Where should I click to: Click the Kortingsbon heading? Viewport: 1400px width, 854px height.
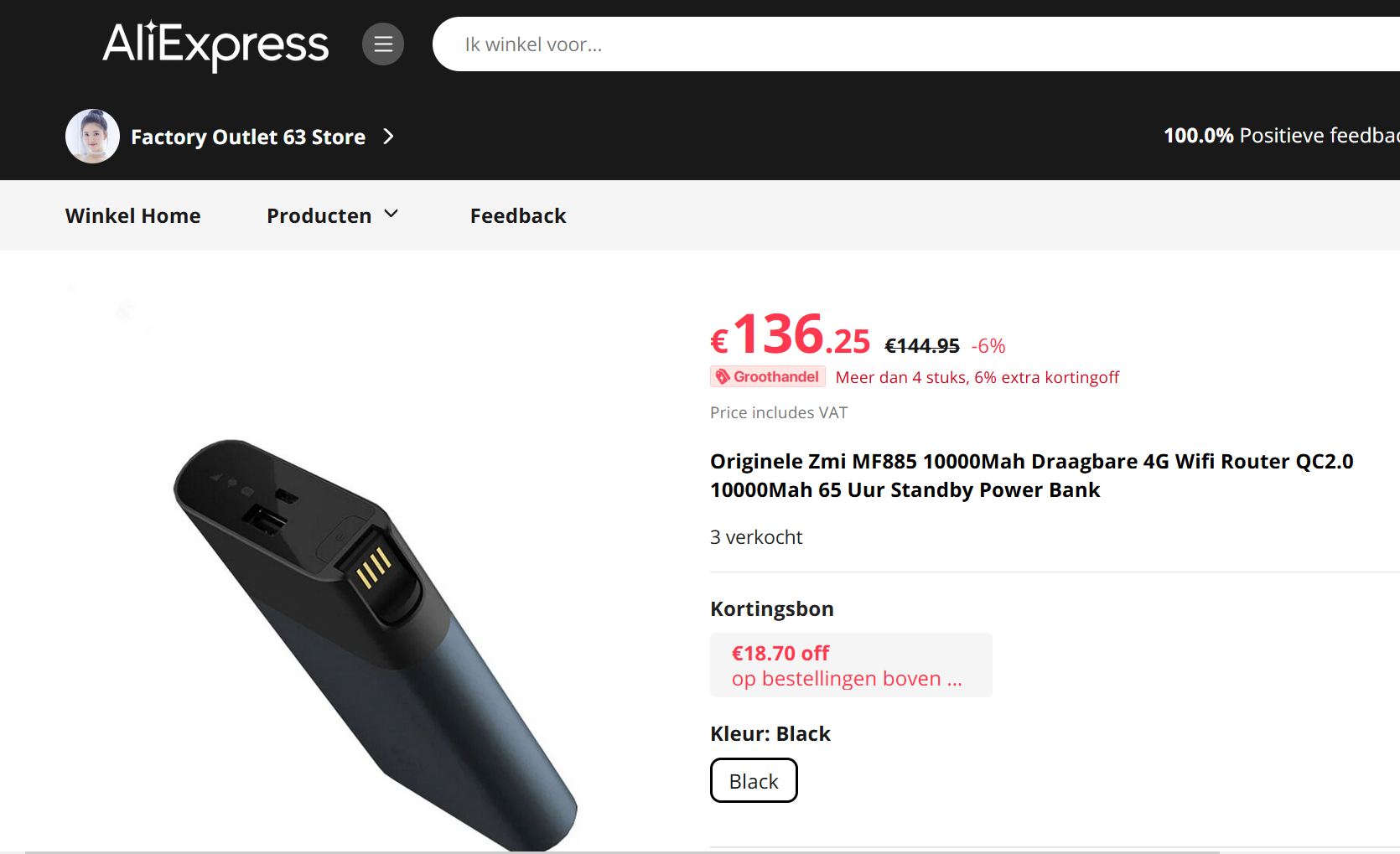pos(772,608)
